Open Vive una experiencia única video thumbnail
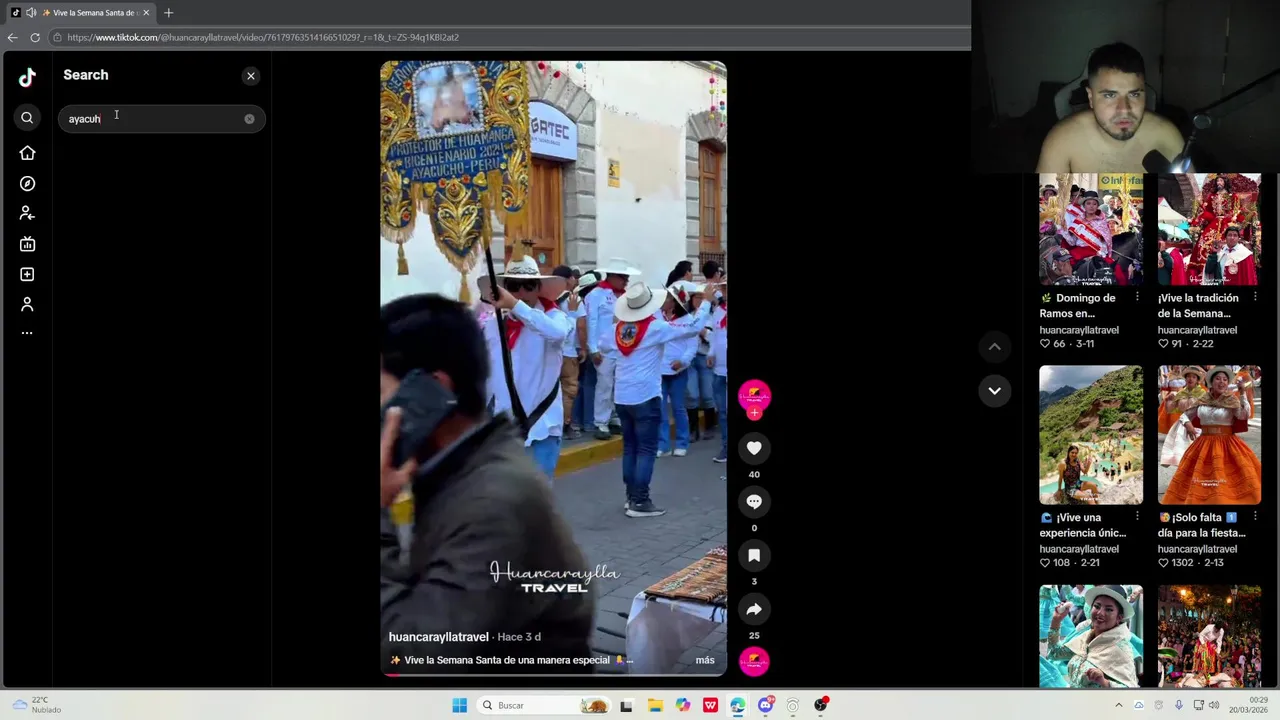Screen dimensions: 1280x720 [1091, 435]
